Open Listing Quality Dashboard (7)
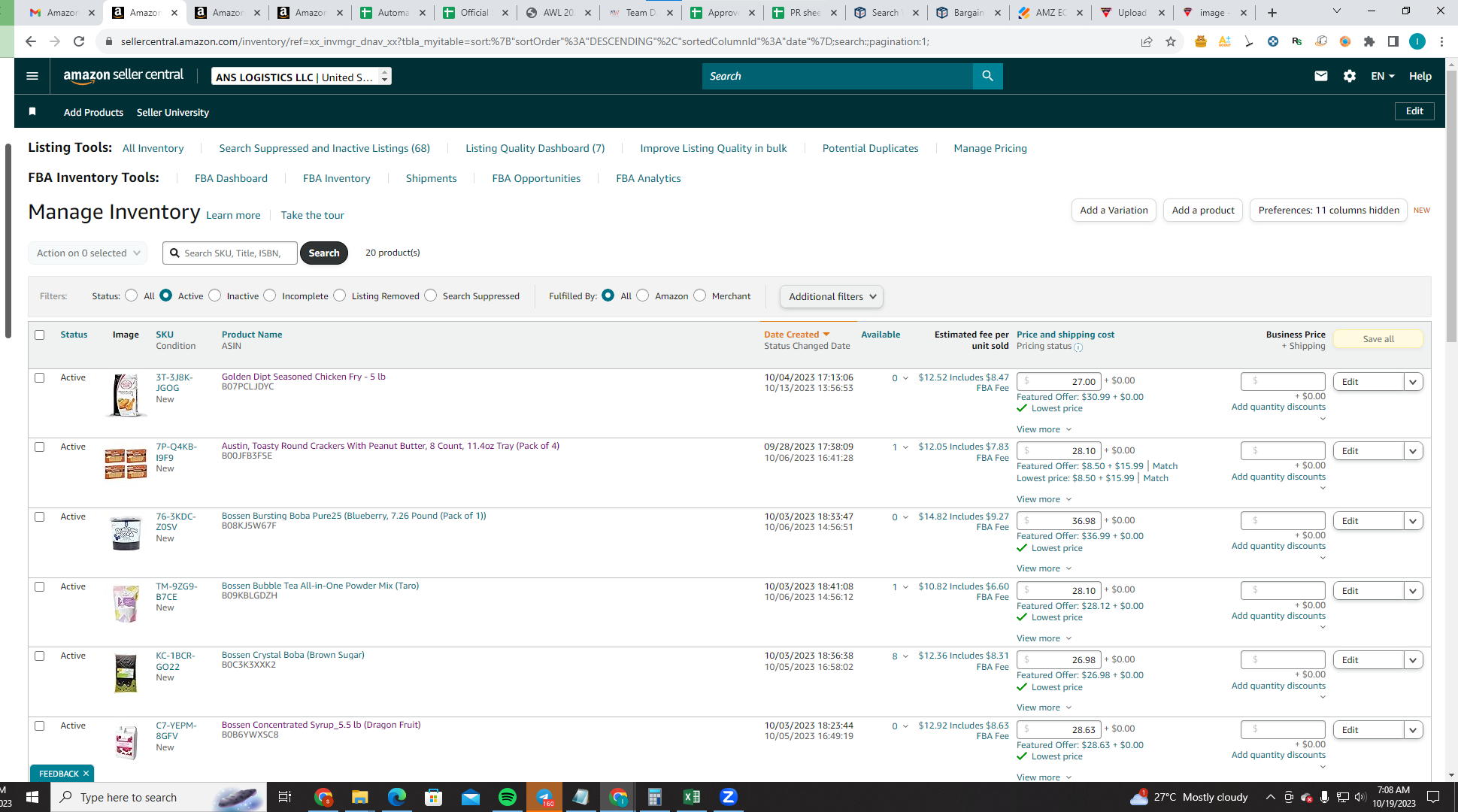Viewport: 1458px width, 812px height. pos(535,148)
